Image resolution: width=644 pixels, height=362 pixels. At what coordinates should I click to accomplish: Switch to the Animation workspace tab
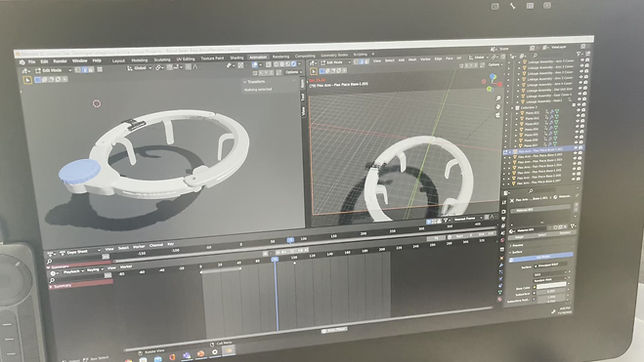[x=258, y=57]
